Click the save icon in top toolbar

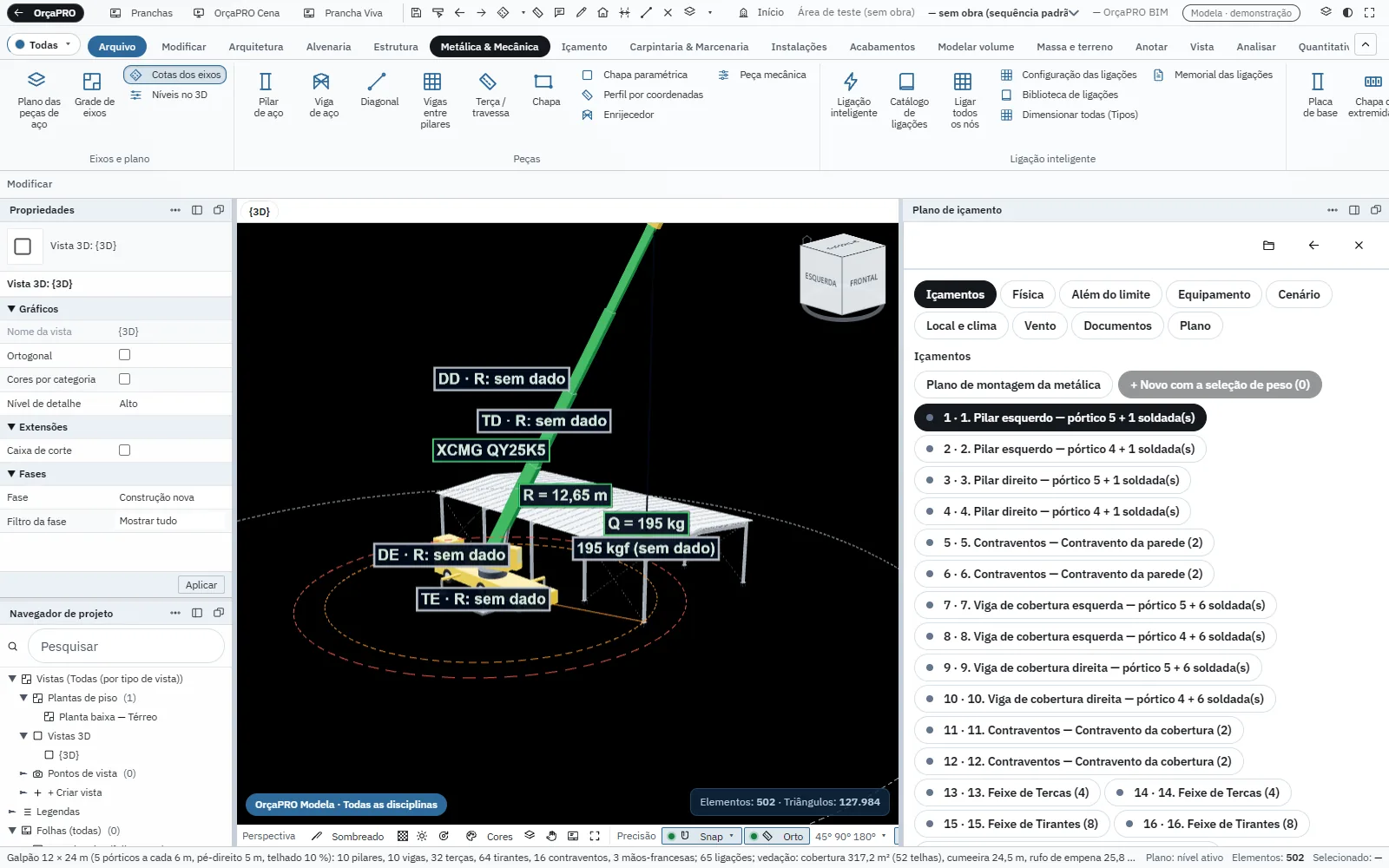(416, 13)
